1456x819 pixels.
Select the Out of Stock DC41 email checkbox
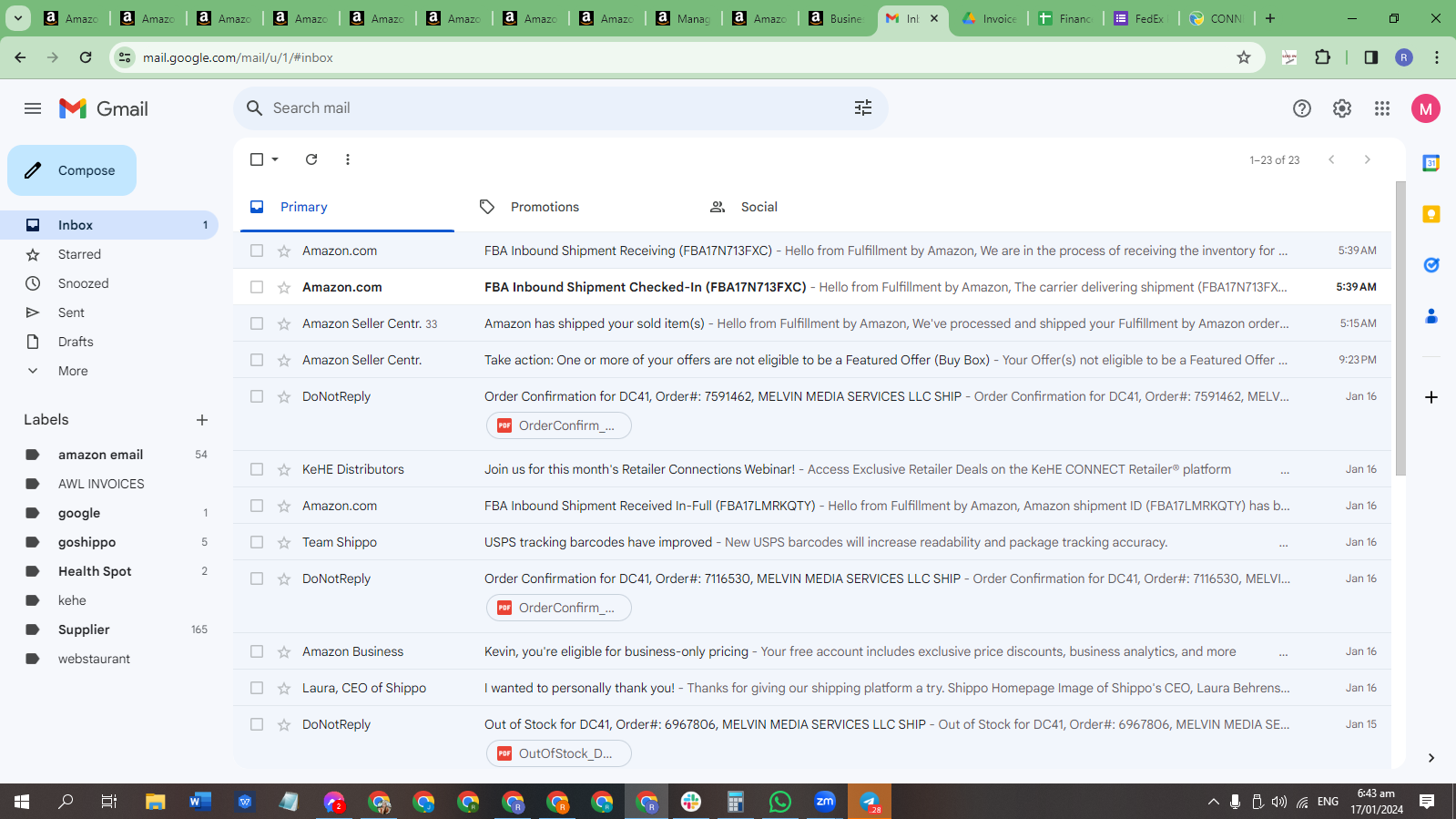pos(257,724)
